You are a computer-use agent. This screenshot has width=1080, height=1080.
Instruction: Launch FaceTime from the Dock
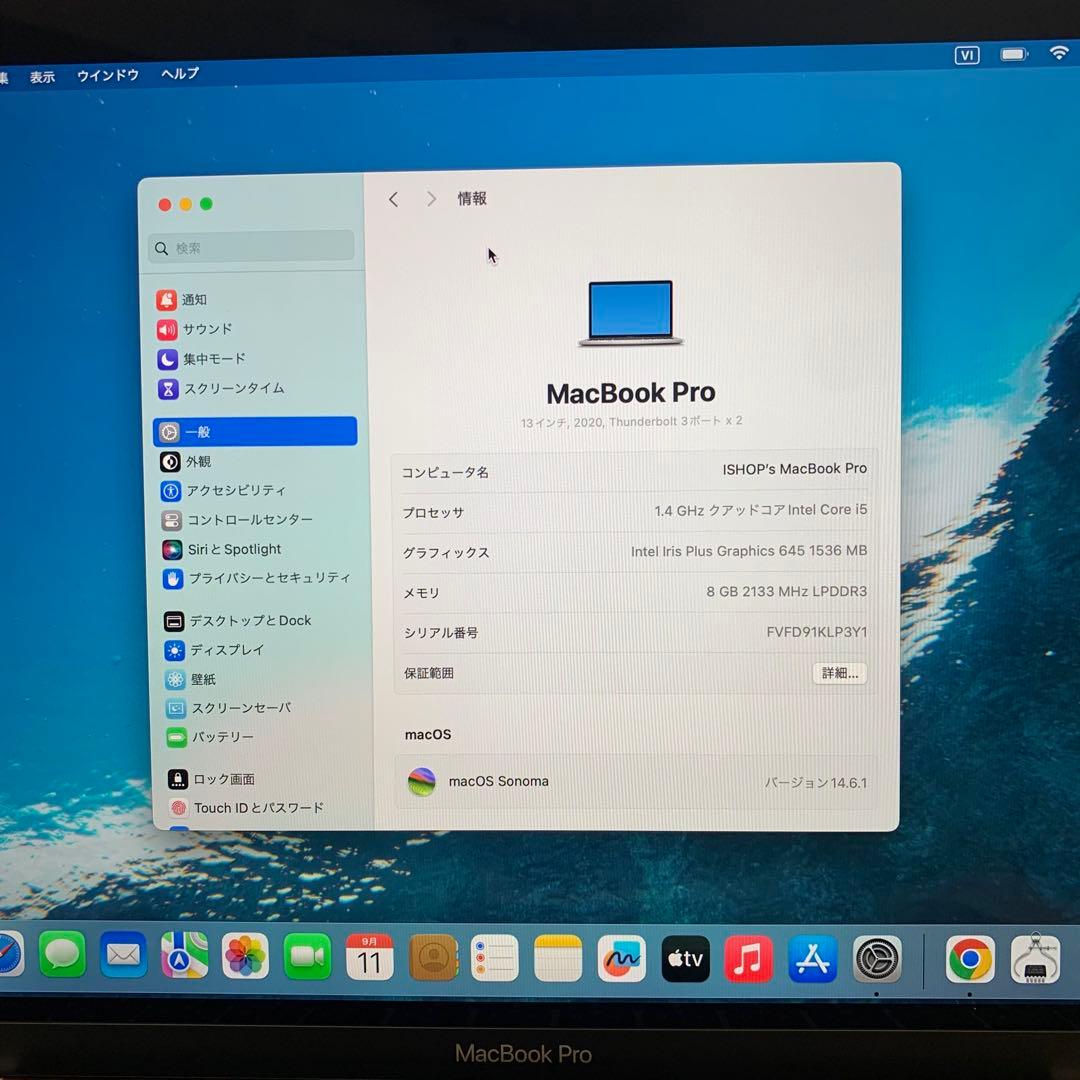pyautogui.click(x=306, y=957)
